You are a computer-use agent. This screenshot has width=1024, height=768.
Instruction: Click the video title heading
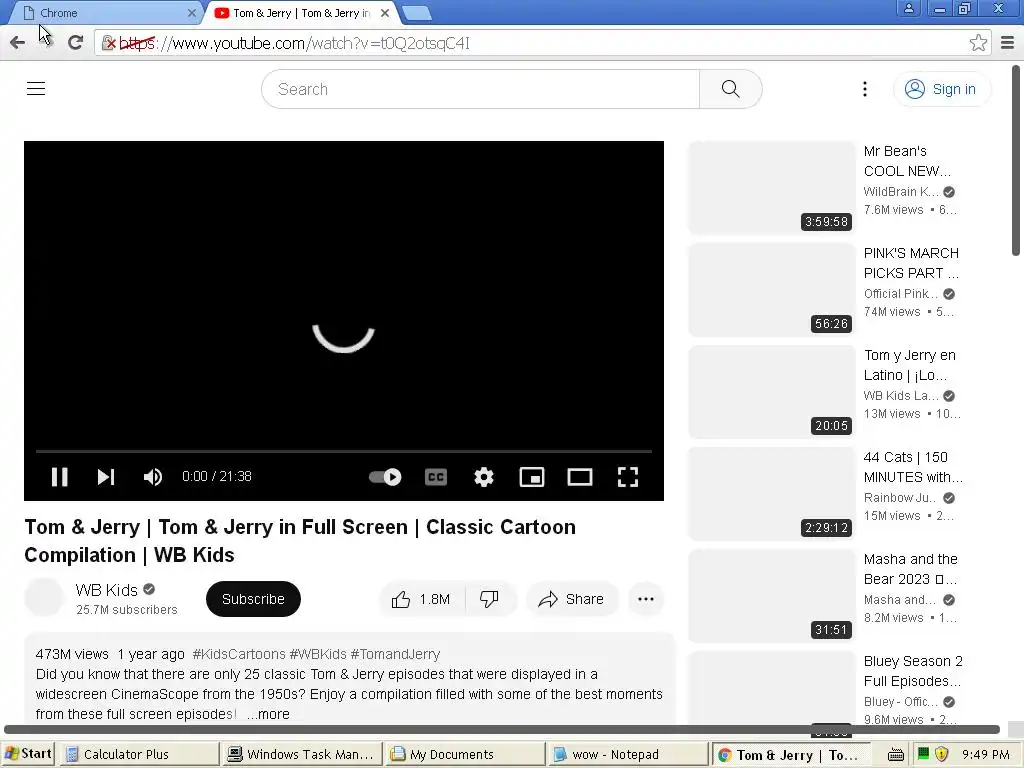300,541
